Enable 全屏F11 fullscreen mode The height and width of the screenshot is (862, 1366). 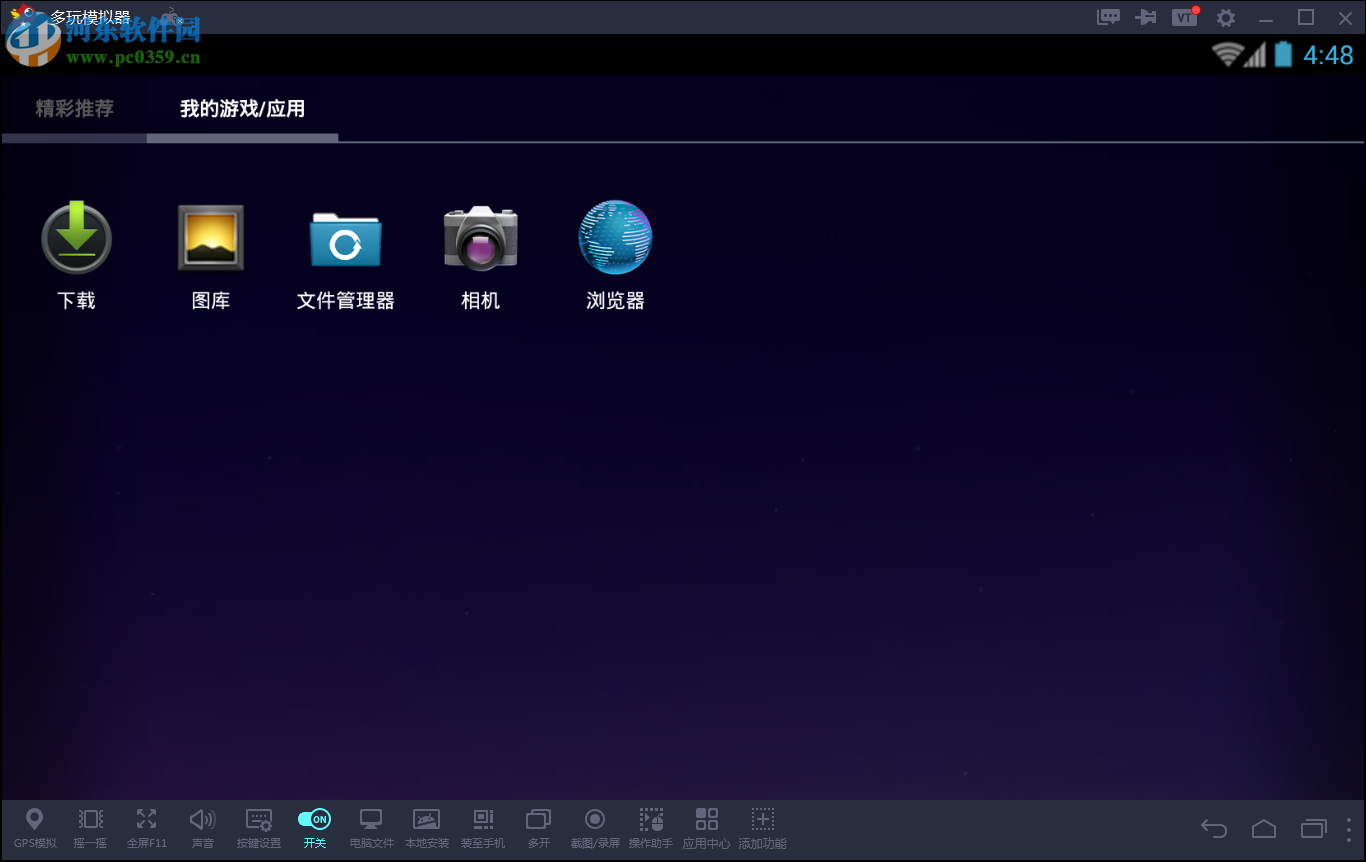click(146, 828)
